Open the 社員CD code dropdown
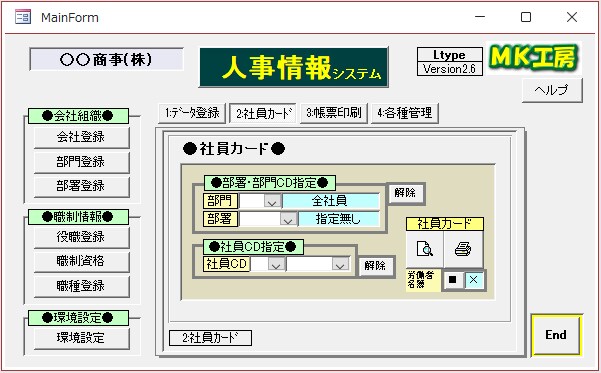This screenshot has height=373, width=601. 276,264
